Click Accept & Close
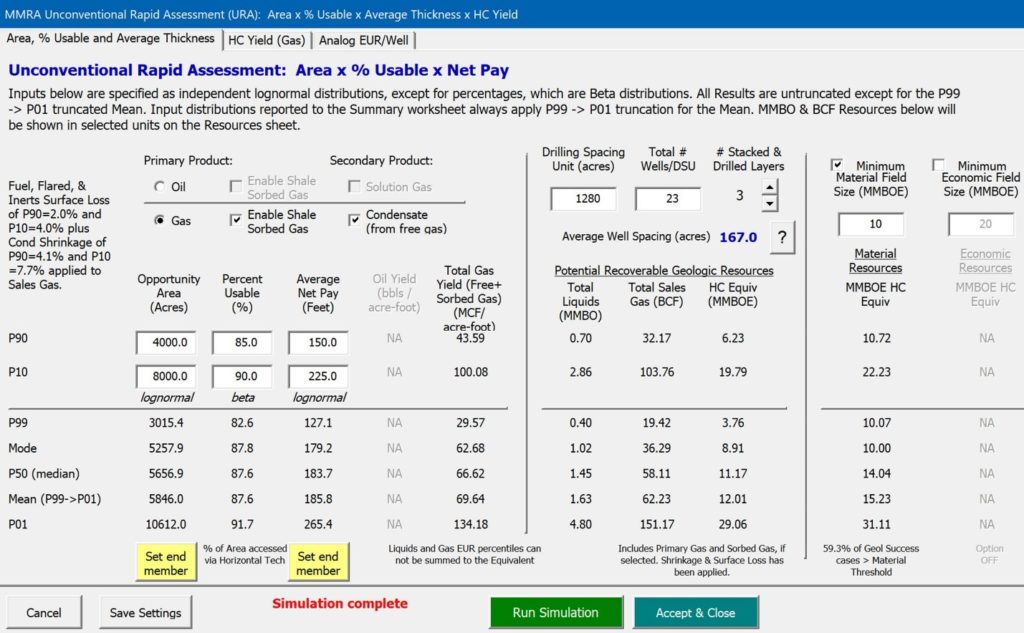1024x633 pixels. tap(696, 613)
